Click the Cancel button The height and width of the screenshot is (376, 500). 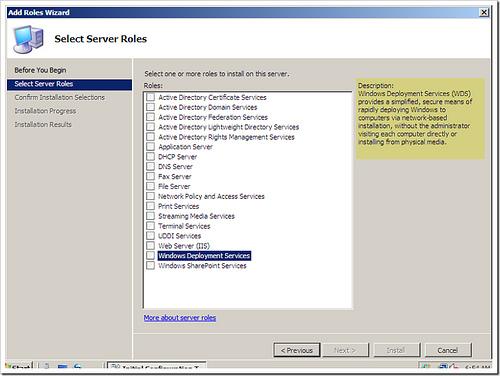448,350
